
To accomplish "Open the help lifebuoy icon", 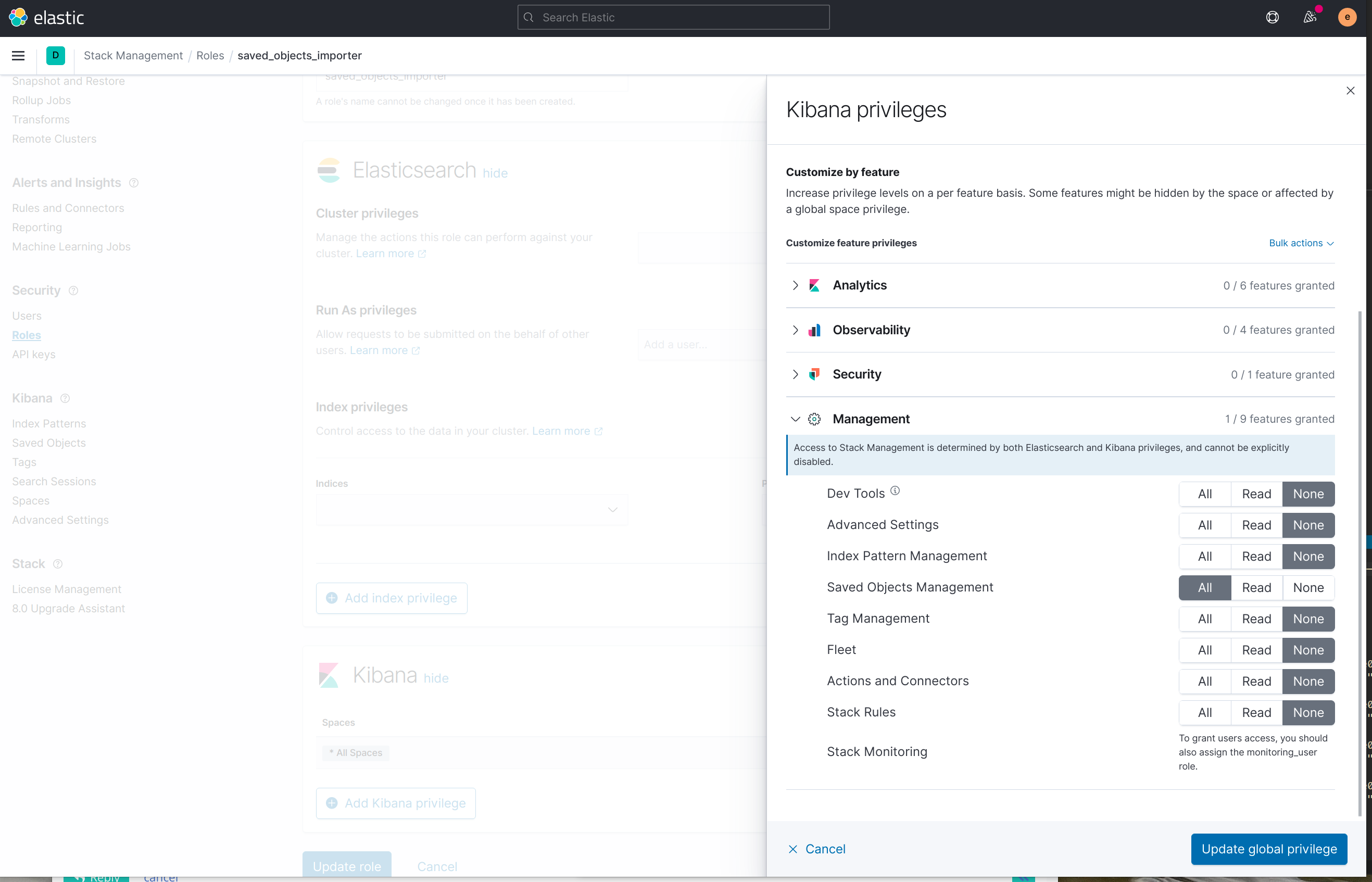I will tap(1272, 17).
